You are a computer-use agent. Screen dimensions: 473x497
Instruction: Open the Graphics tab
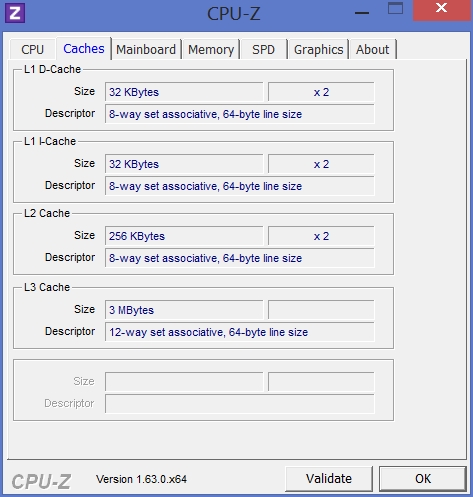tap(318, 50)
